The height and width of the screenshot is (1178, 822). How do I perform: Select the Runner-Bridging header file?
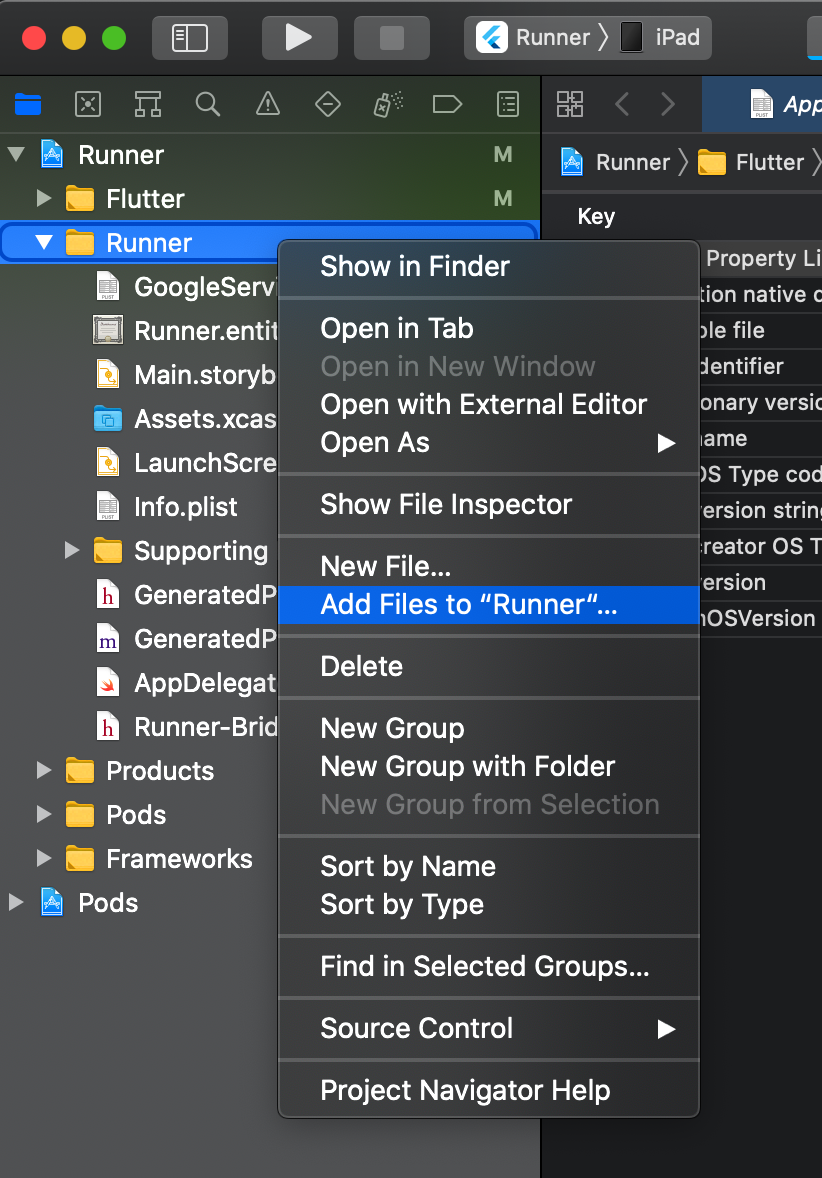click(x=186, y=726)
